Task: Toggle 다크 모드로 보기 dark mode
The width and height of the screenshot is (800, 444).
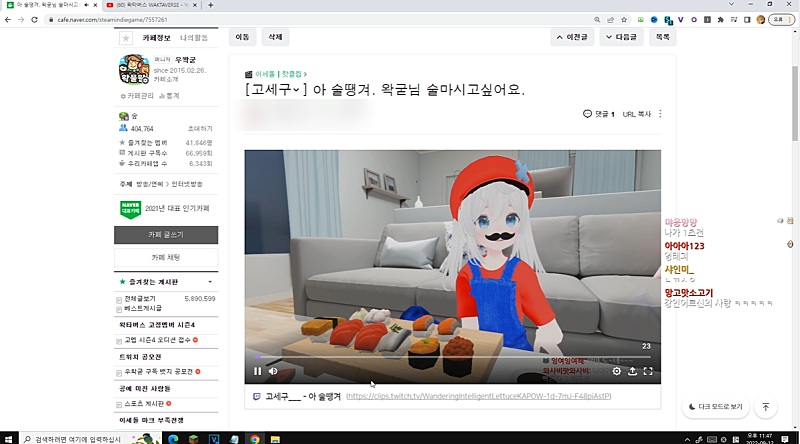Action: click(716, 407)
